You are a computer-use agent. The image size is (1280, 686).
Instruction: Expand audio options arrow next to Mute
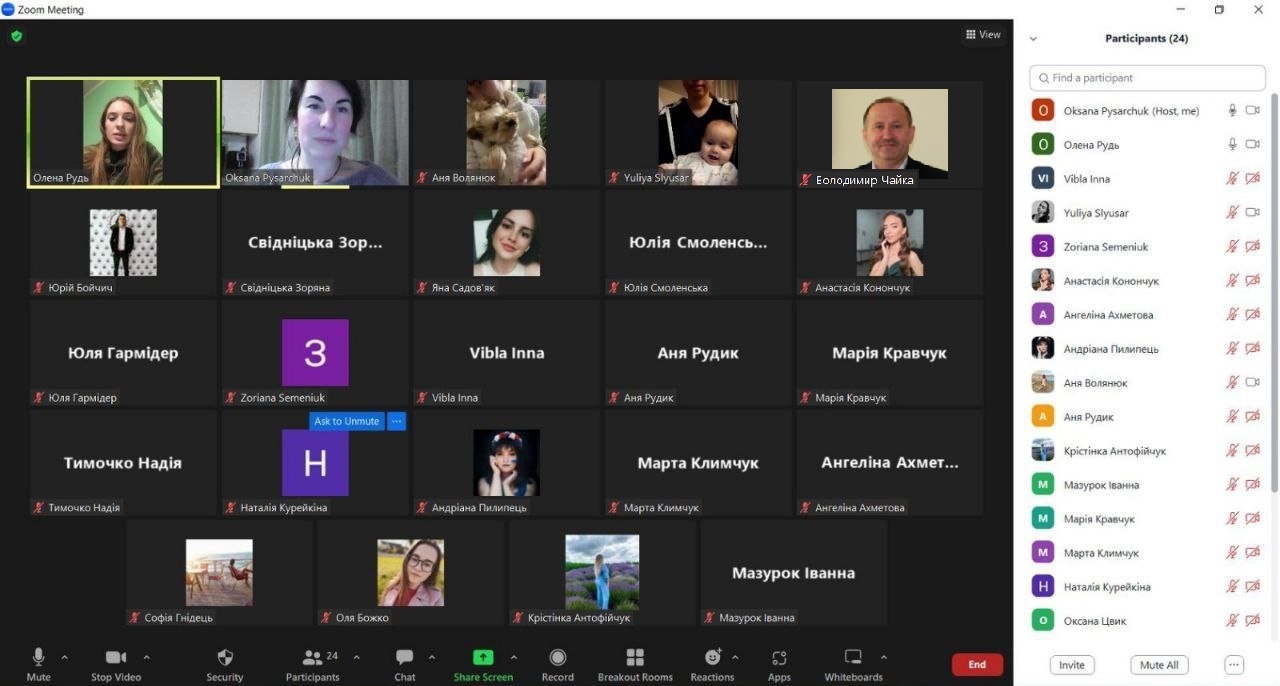(x=65, y=657)
